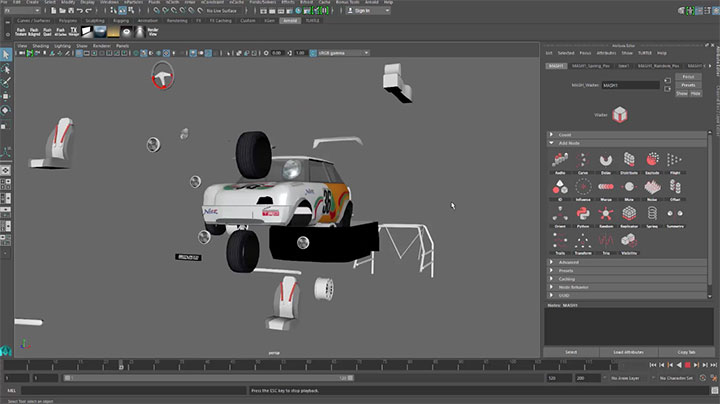Click the playback range slider bar
Viewport: 720px width, 404px height.
209,378
